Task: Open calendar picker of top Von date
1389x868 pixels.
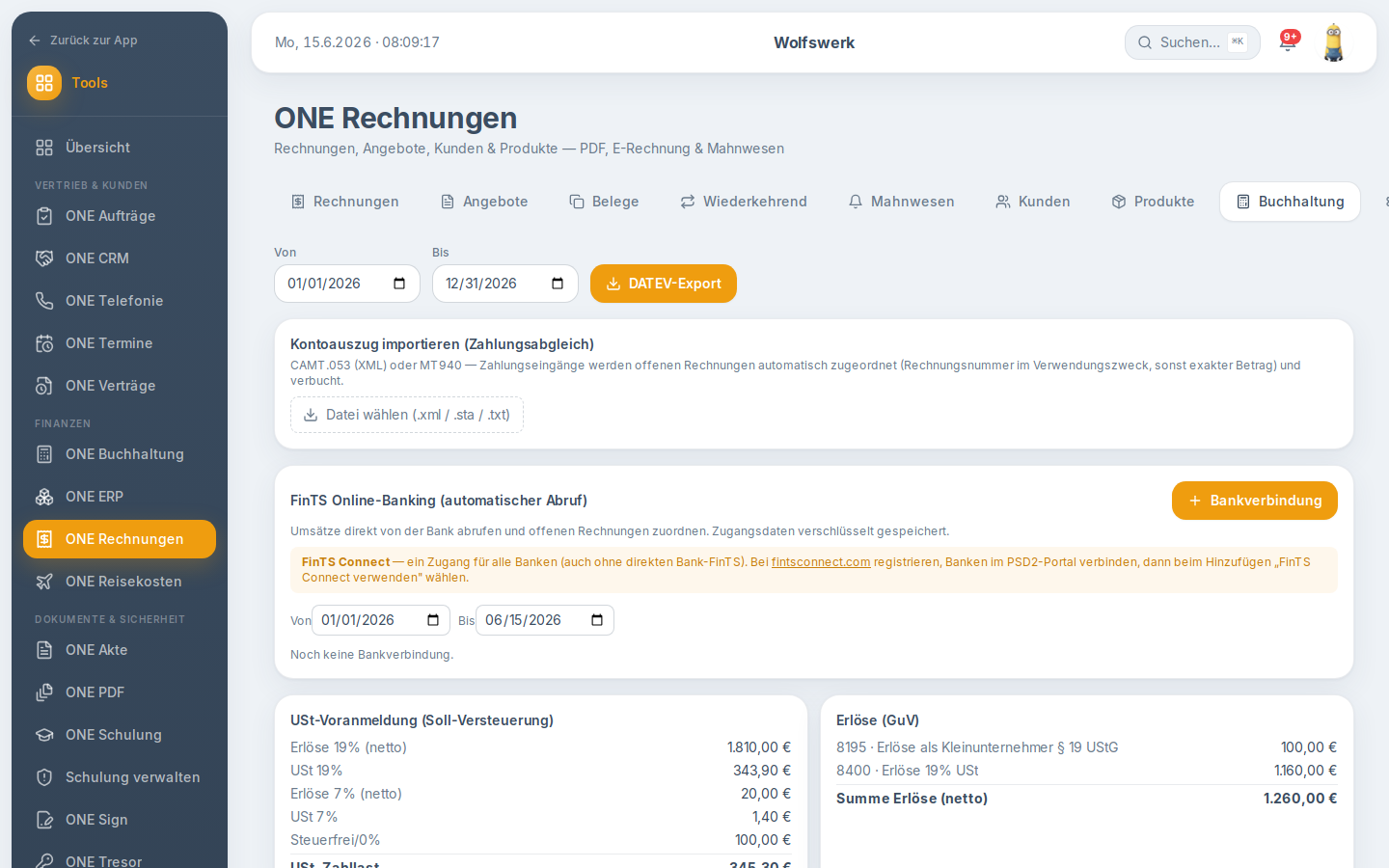Action: (x=399, y=284)
